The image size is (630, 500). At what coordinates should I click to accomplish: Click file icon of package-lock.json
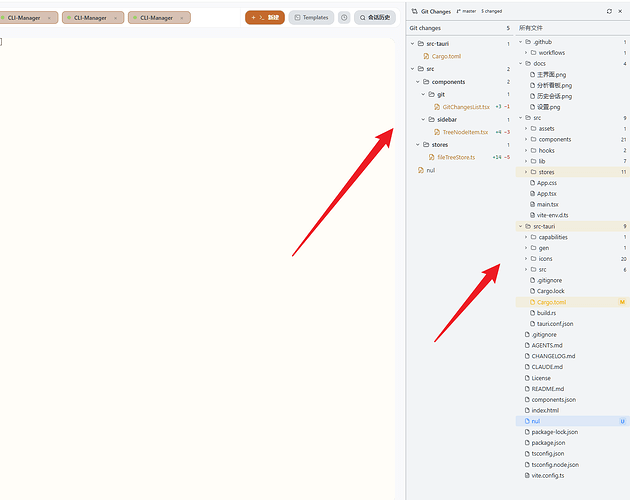click(x=527, y=432)
